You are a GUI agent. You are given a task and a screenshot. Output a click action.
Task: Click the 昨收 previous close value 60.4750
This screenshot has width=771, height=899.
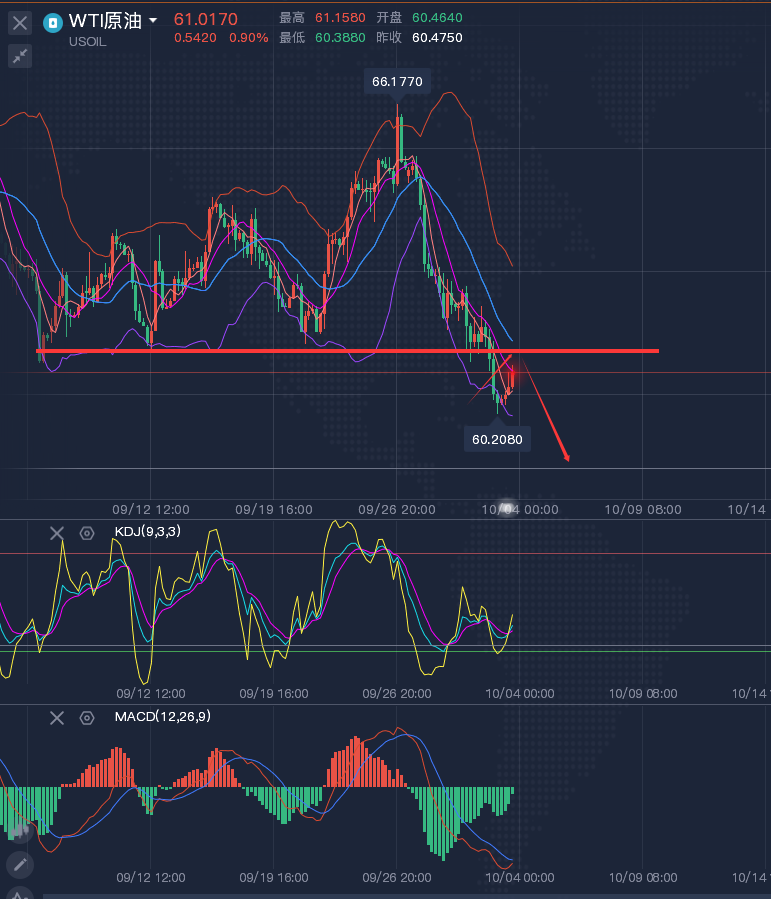click(437, 38)
